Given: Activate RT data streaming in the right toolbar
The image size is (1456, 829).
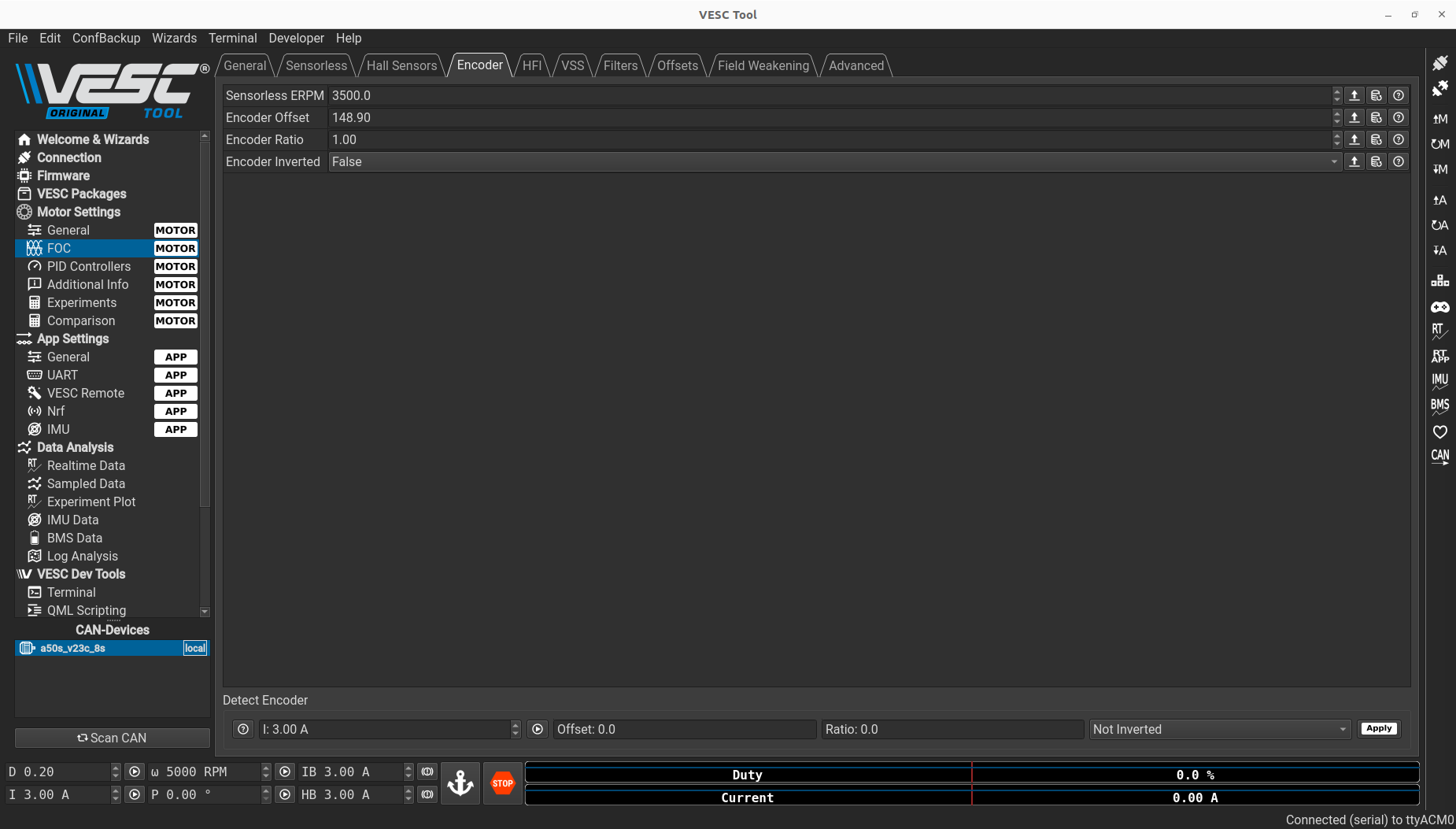Looking at the screenshot, I should point(1441,332).
